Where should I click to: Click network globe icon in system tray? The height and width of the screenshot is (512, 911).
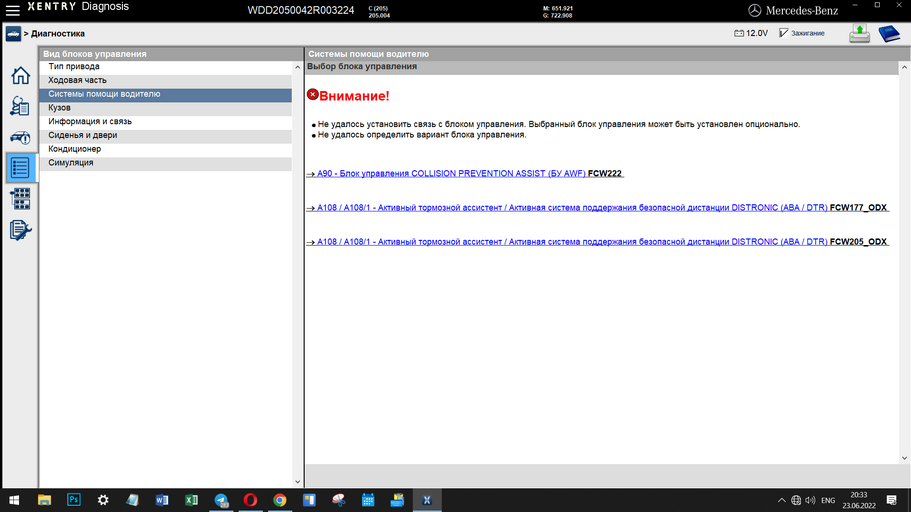(796, 500)
